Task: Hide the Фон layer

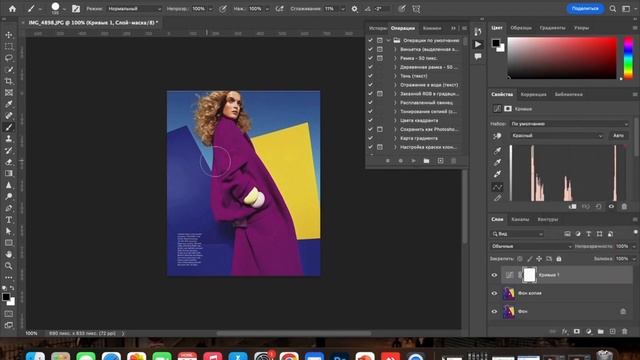Action: tap(494, 311)
